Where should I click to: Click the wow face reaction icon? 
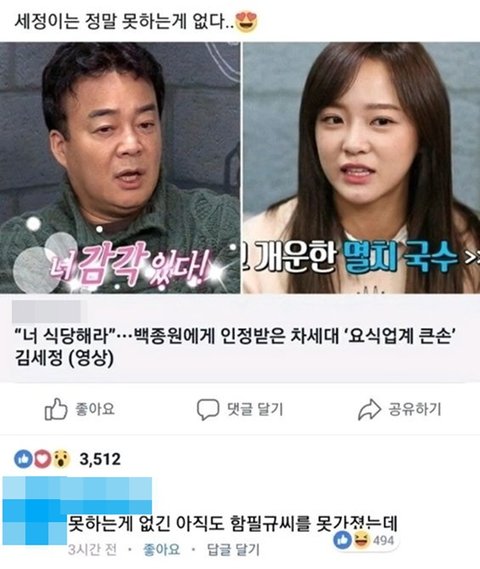pyautogui.click(x=61, y=459)
